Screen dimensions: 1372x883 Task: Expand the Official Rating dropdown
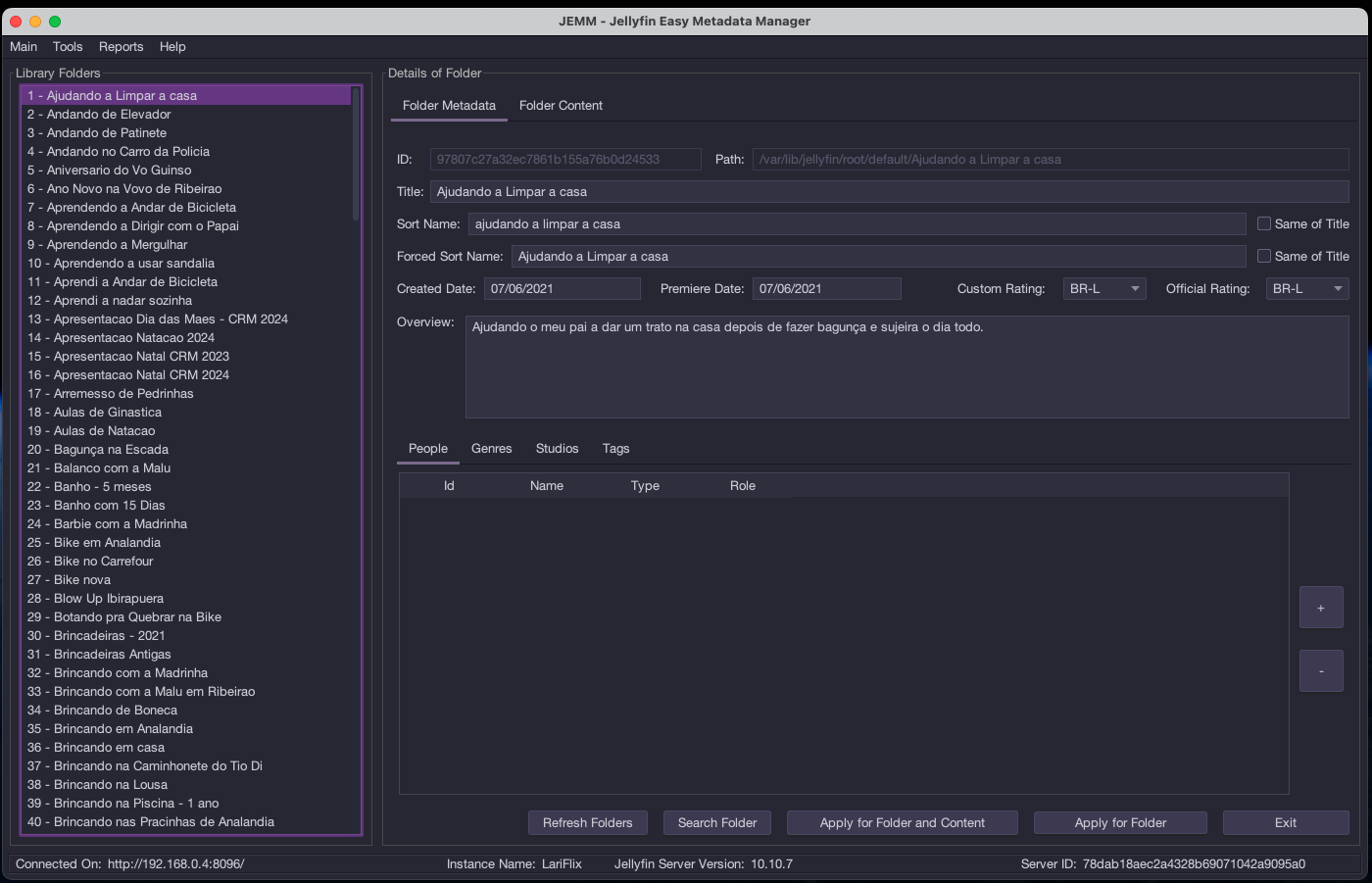tap(1307, 289)
